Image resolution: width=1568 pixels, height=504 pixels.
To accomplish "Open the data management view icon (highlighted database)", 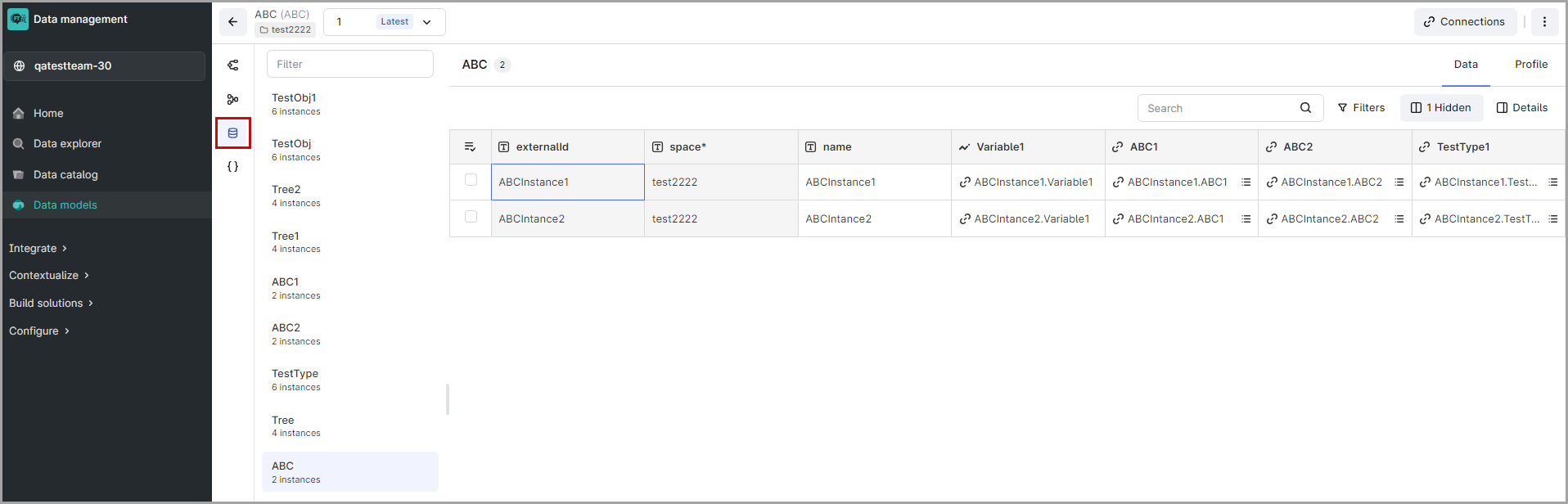I will 233,133.
